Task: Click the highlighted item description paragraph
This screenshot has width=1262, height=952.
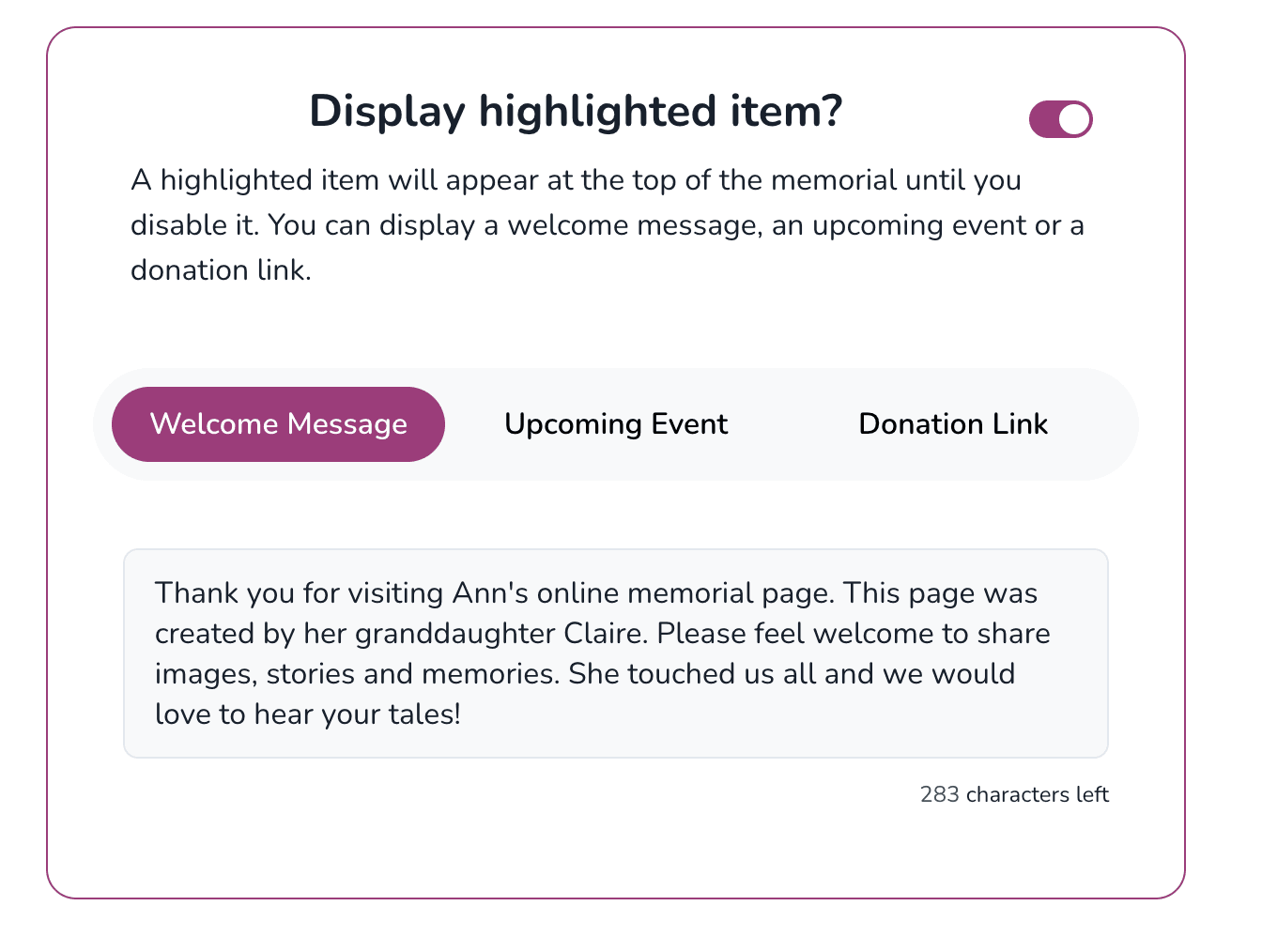Action: 608,224
